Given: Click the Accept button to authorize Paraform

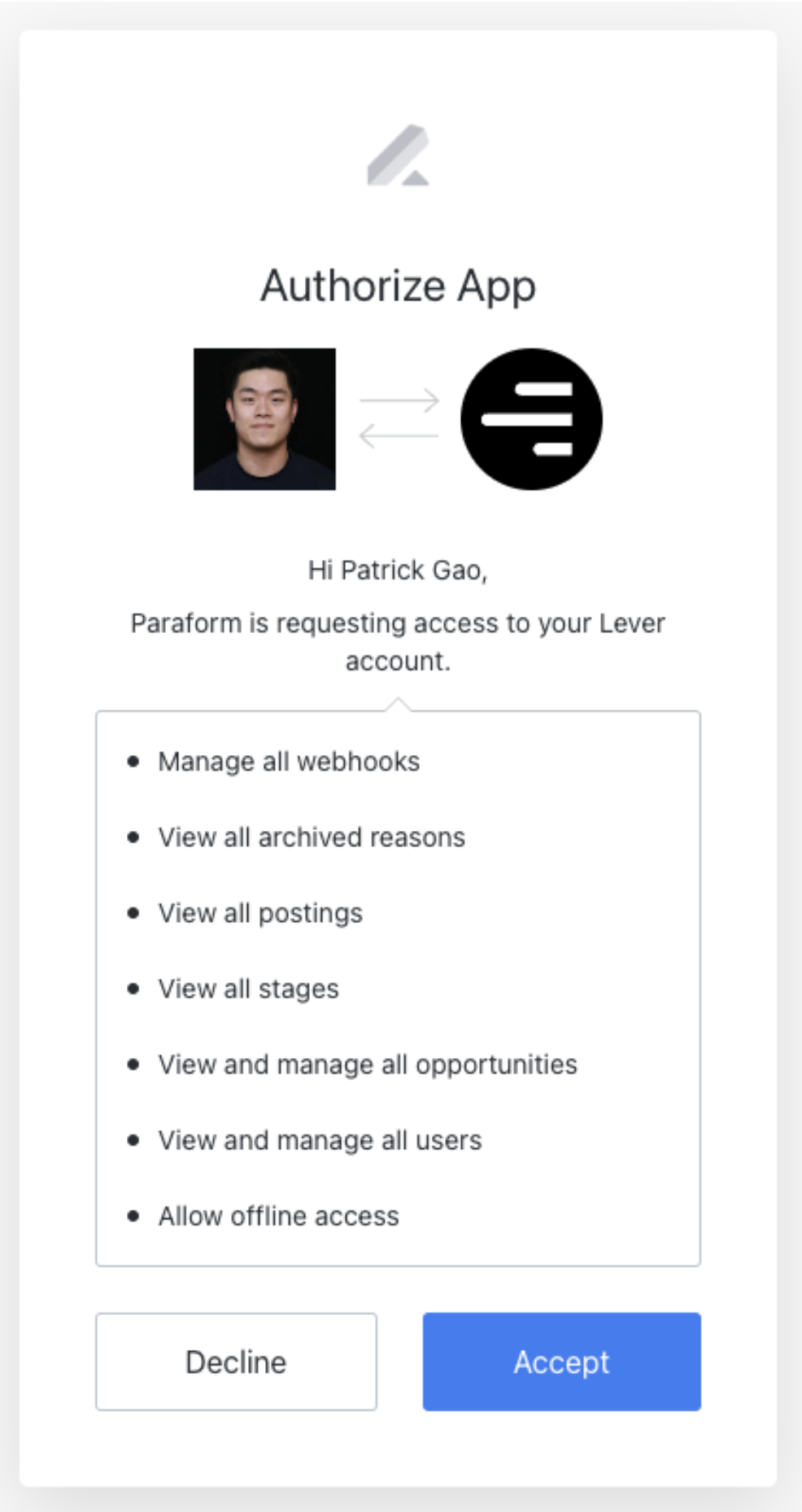Looking at the screenshot, I should (560, 1361).
